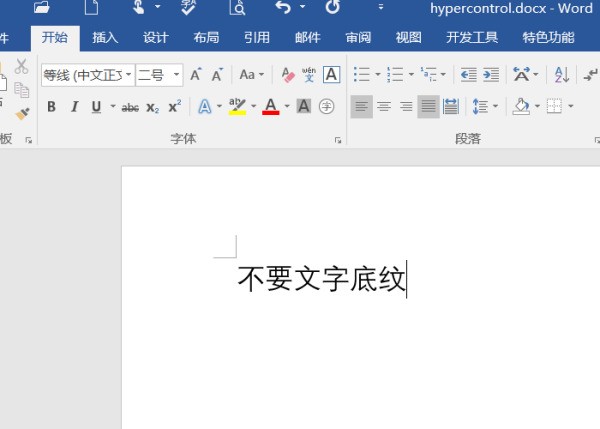
Task: Toggle italic formatting
Action: [x=75, y=106]
